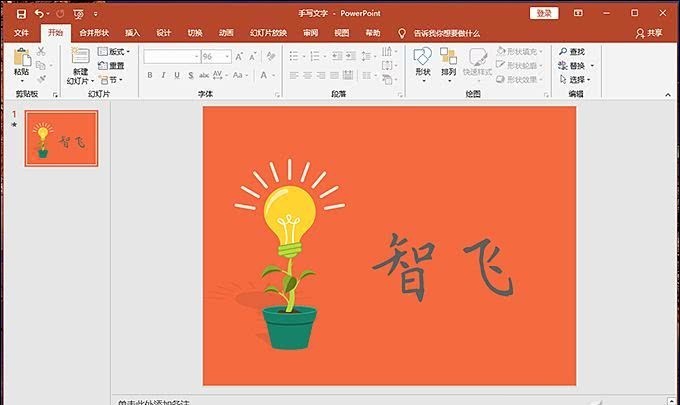Increase list indent level icon
Image resolution: width=680 pixels, height=405 pixels.
click(x=351, y=56)
